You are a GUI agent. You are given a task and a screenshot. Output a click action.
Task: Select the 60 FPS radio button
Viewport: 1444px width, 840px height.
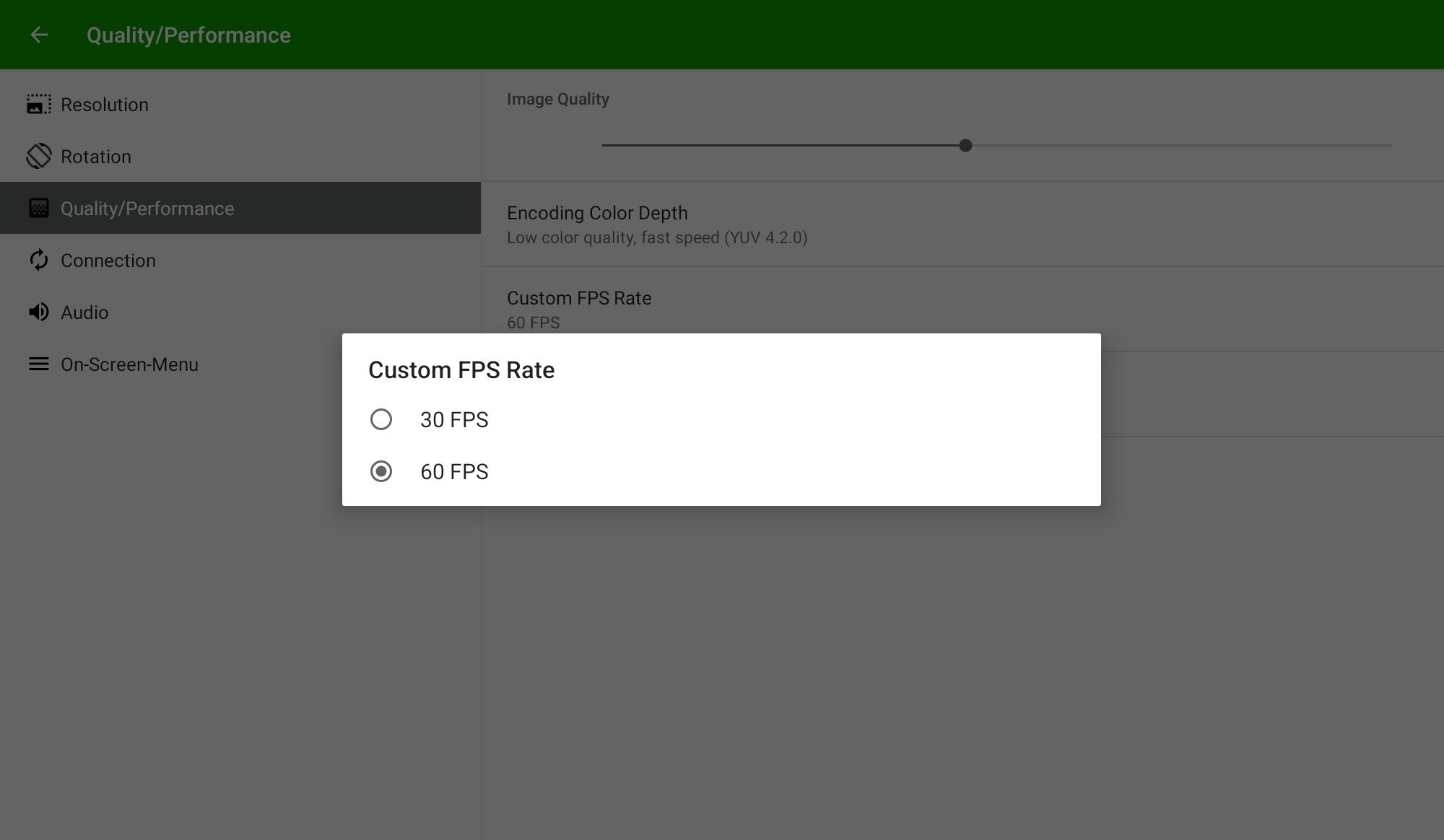(381, 471)
